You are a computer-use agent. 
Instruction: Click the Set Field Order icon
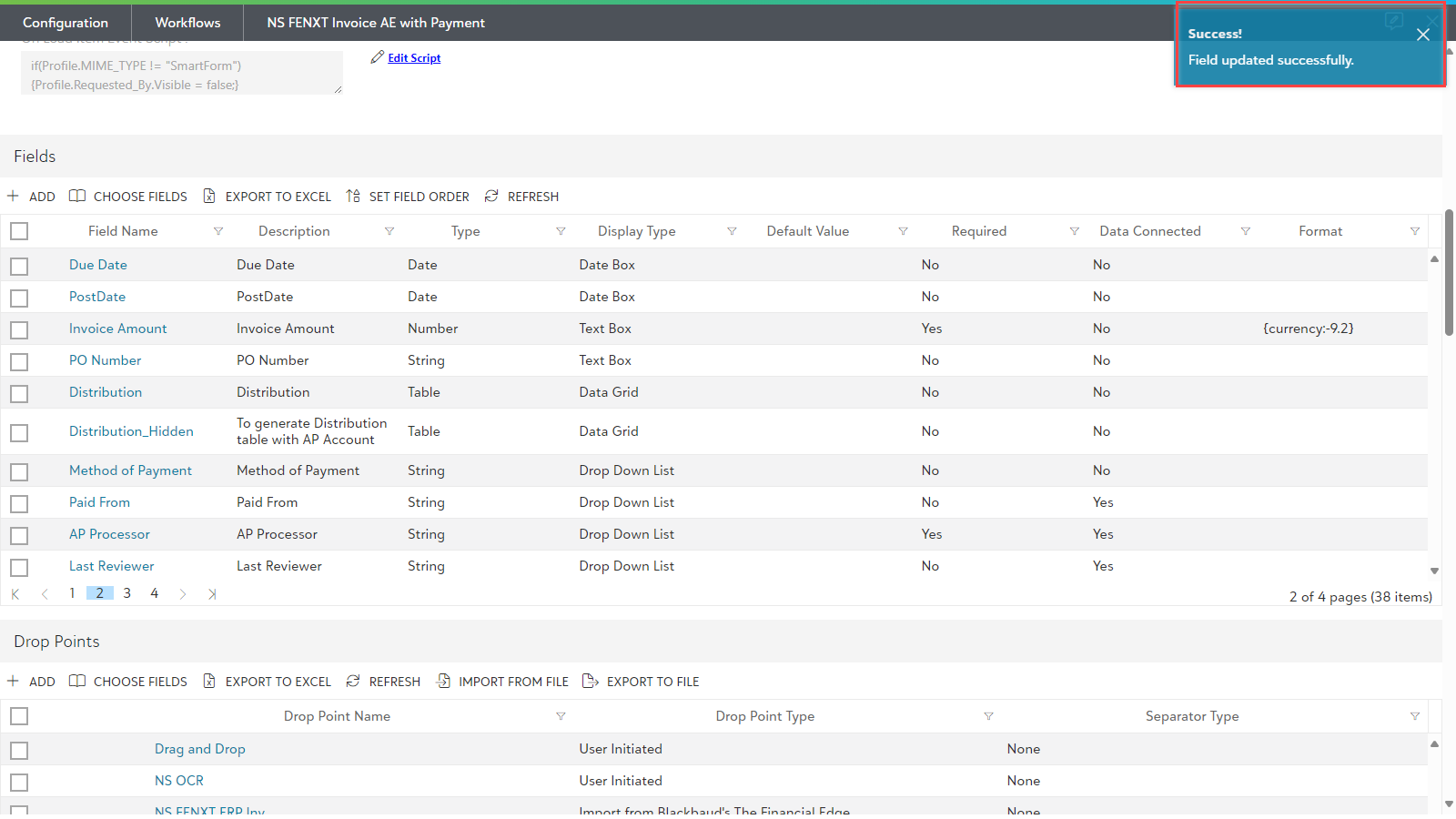(353, 197)
